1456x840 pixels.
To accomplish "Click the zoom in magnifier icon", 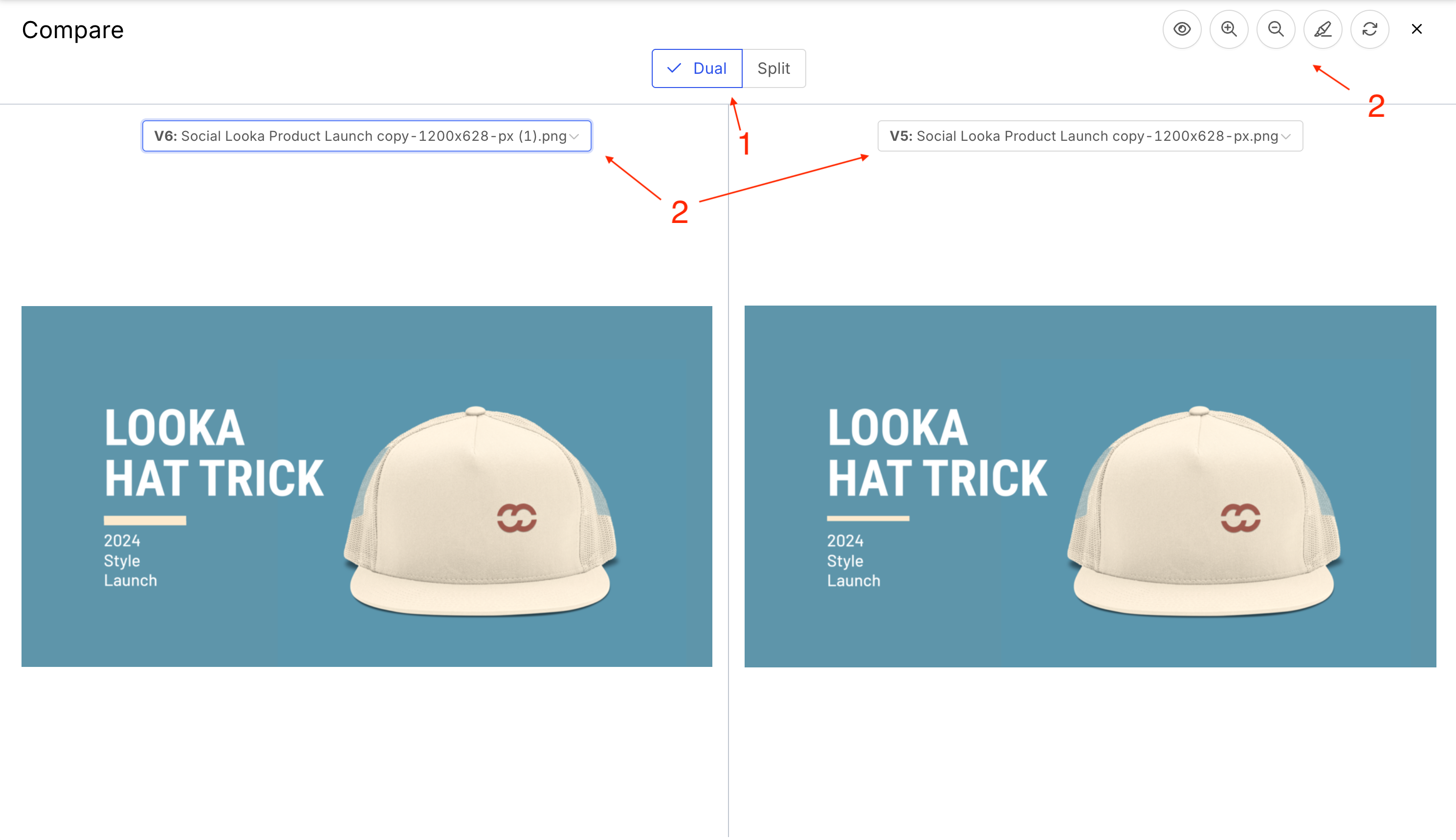I will tap(1229, 29).
